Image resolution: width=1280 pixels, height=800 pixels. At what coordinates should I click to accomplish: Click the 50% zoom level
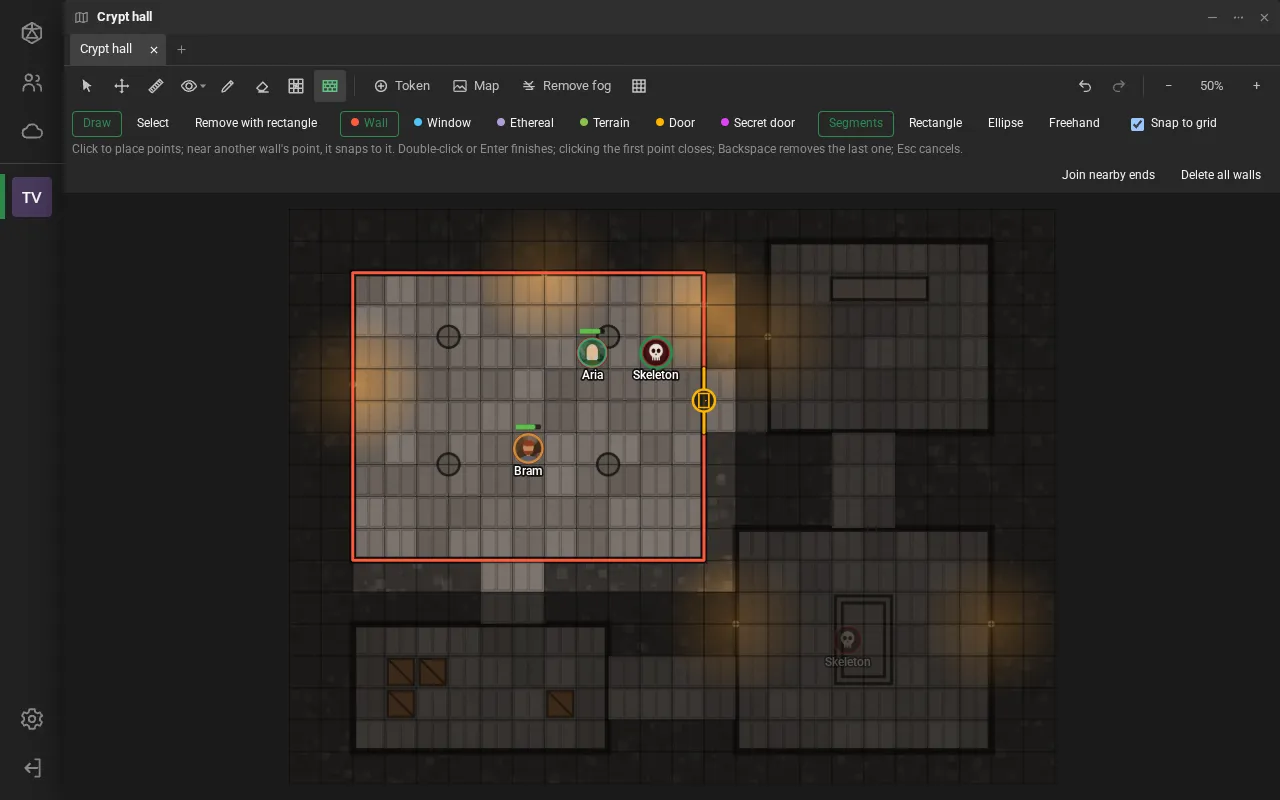point(1212,86)
